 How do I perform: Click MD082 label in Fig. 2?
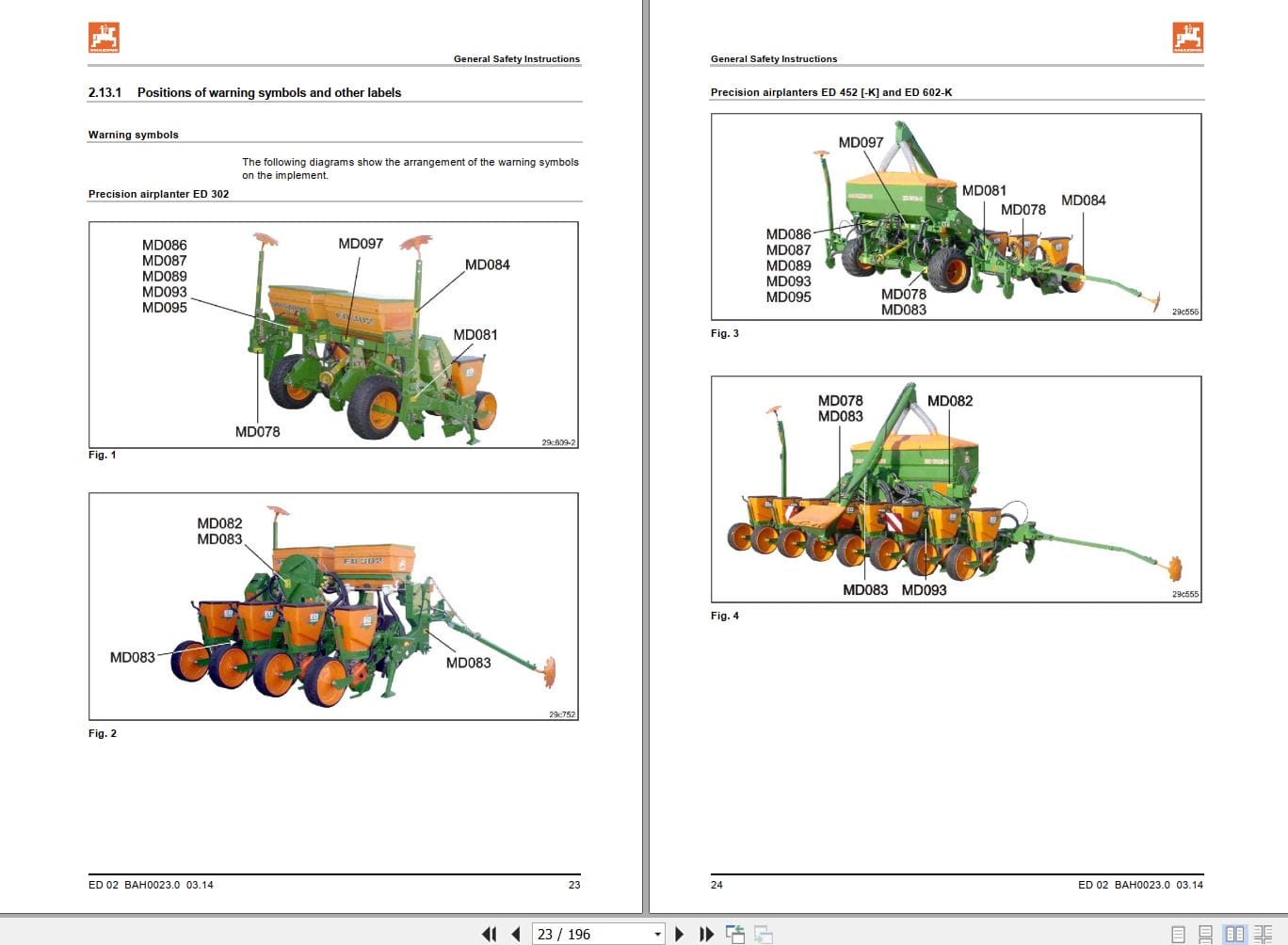tap(219, 523)
